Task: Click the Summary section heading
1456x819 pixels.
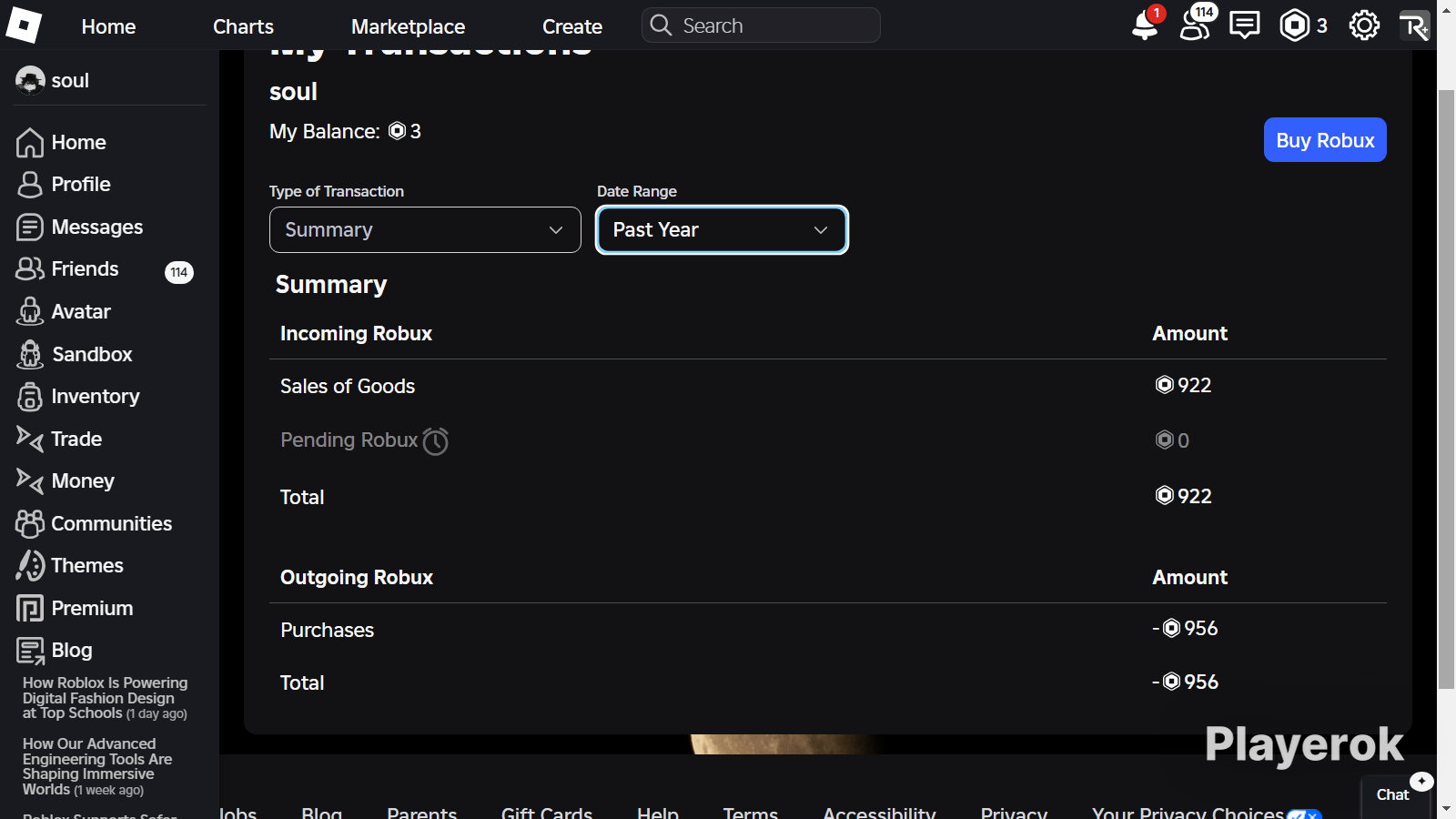Action: (331, 285)
